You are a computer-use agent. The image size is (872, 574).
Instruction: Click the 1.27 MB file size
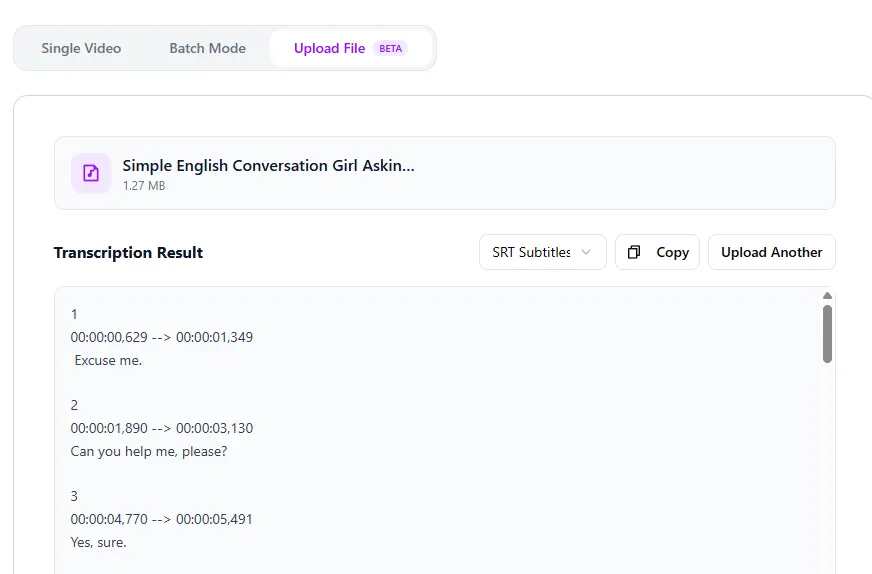pyautogui.click(x=144, y=186)
